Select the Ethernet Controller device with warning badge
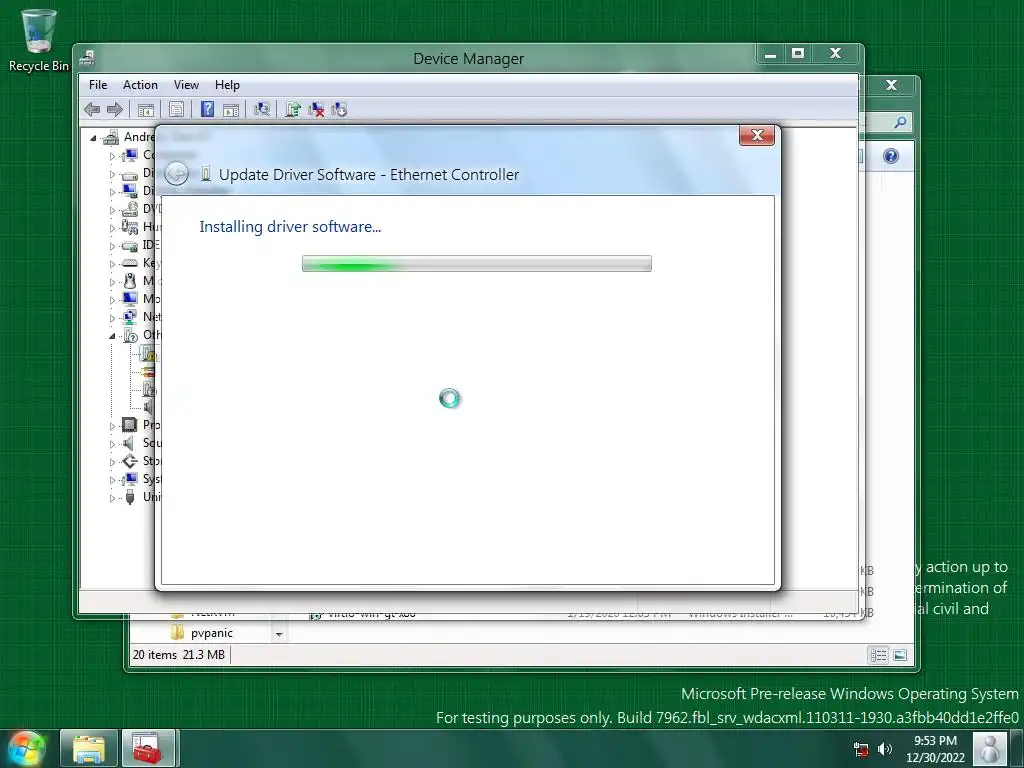1024x768 pixels. 149,353
